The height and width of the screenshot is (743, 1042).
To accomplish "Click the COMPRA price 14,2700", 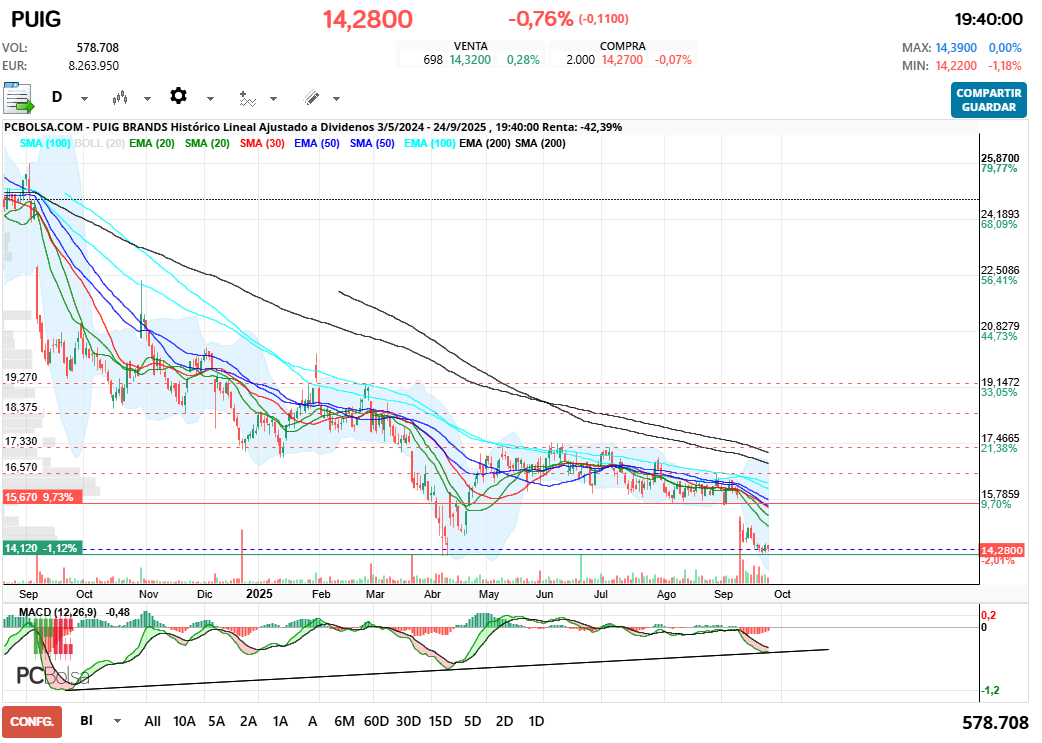I will click(x=623, y=60).
